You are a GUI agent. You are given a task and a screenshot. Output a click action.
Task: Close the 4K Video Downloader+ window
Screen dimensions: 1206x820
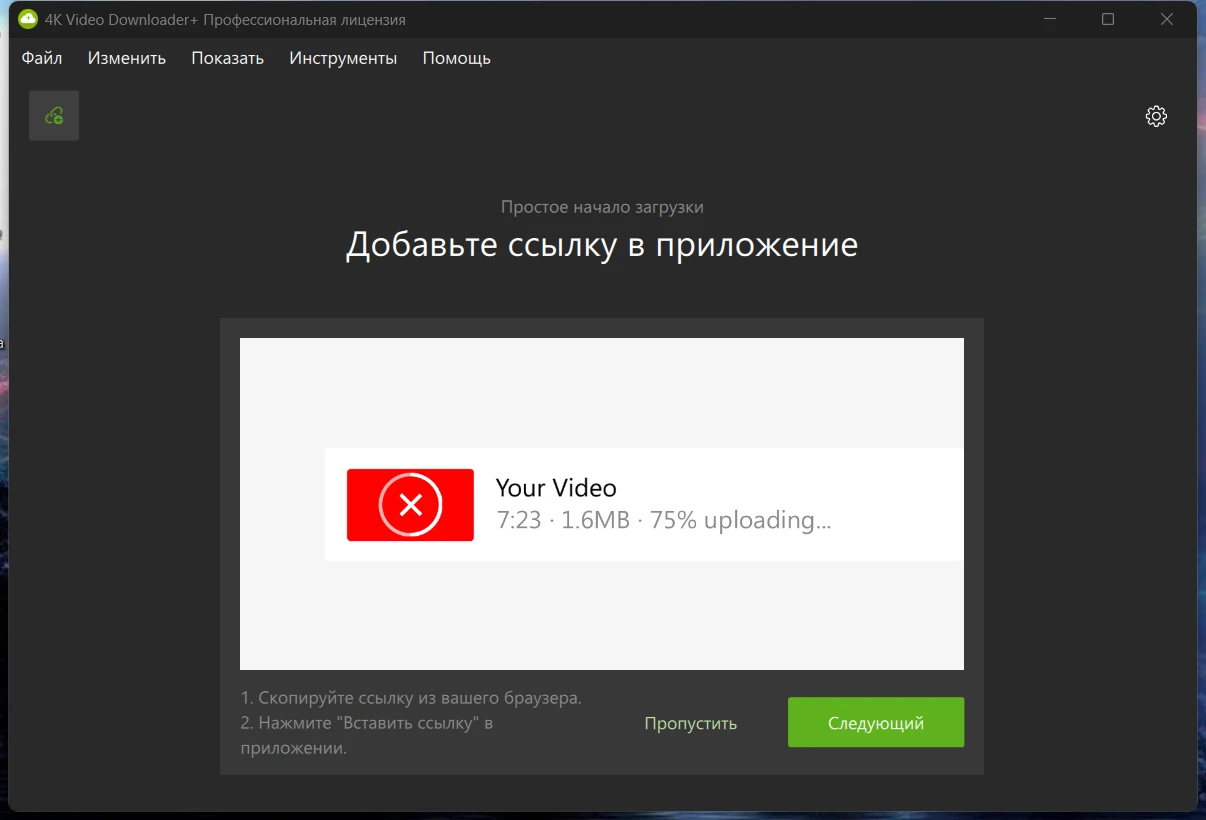pyautogui.click(x=1167, y=19)
